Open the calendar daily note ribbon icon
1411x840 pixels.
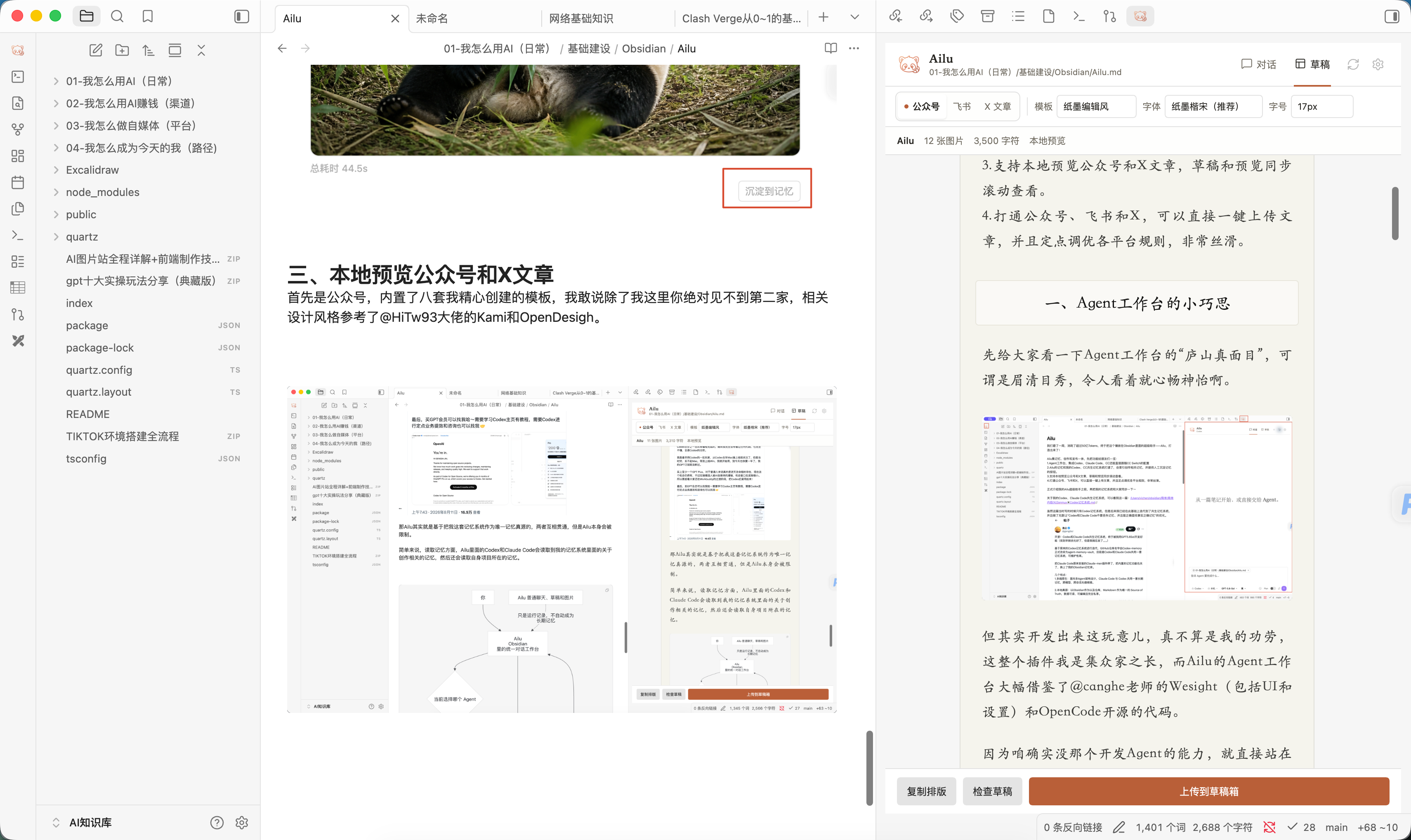pyautogui.click(x=18, y=182)
